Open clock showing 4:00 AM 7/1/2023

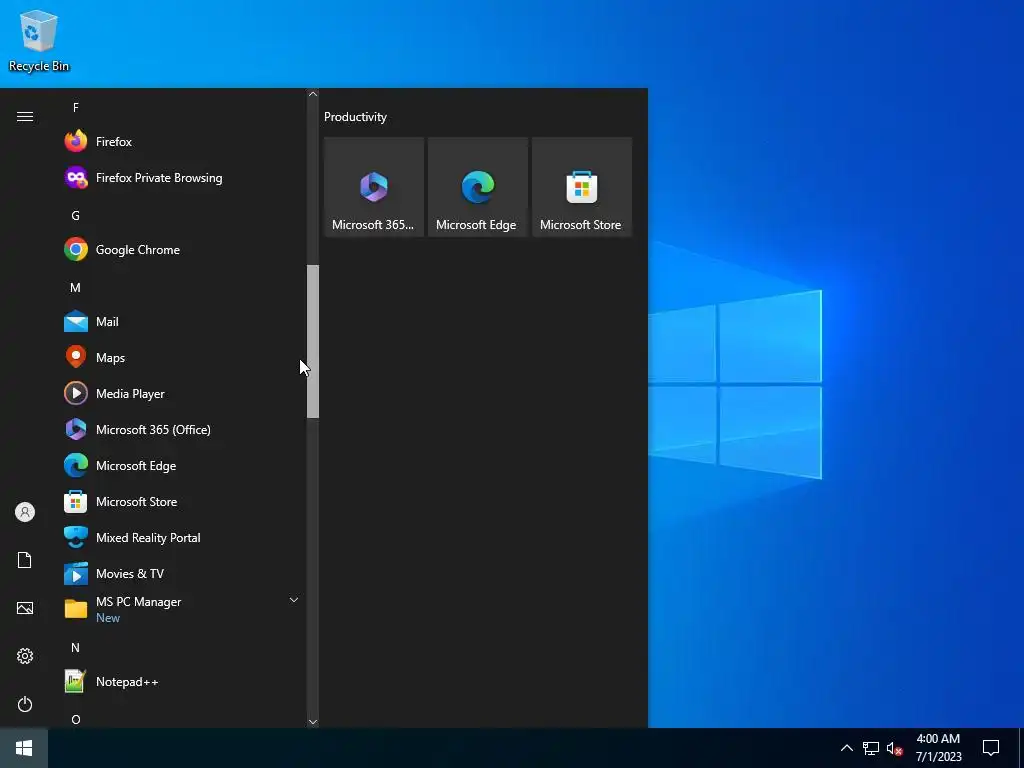938,748
